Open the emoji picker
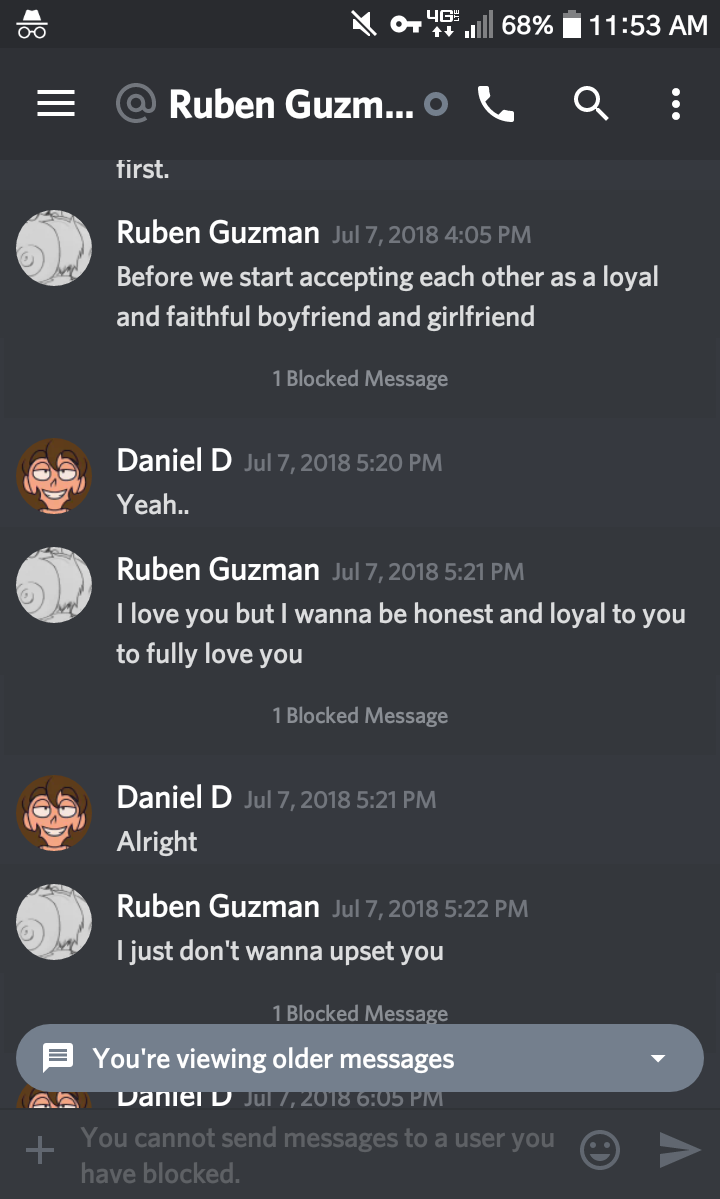 pos(600,1150)
